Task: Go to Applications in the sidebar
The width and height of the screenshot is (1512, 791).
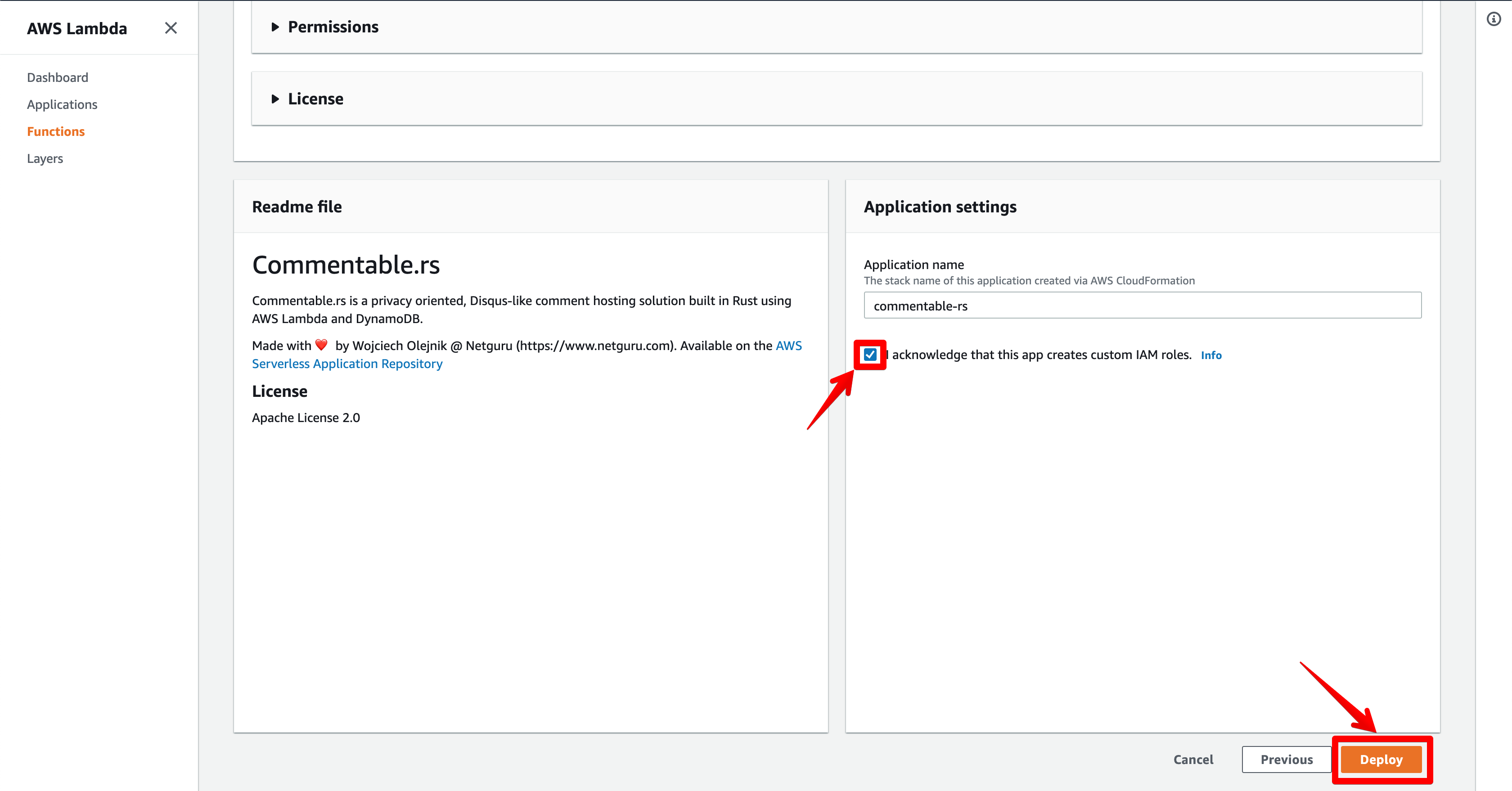Action: point(62,104)
